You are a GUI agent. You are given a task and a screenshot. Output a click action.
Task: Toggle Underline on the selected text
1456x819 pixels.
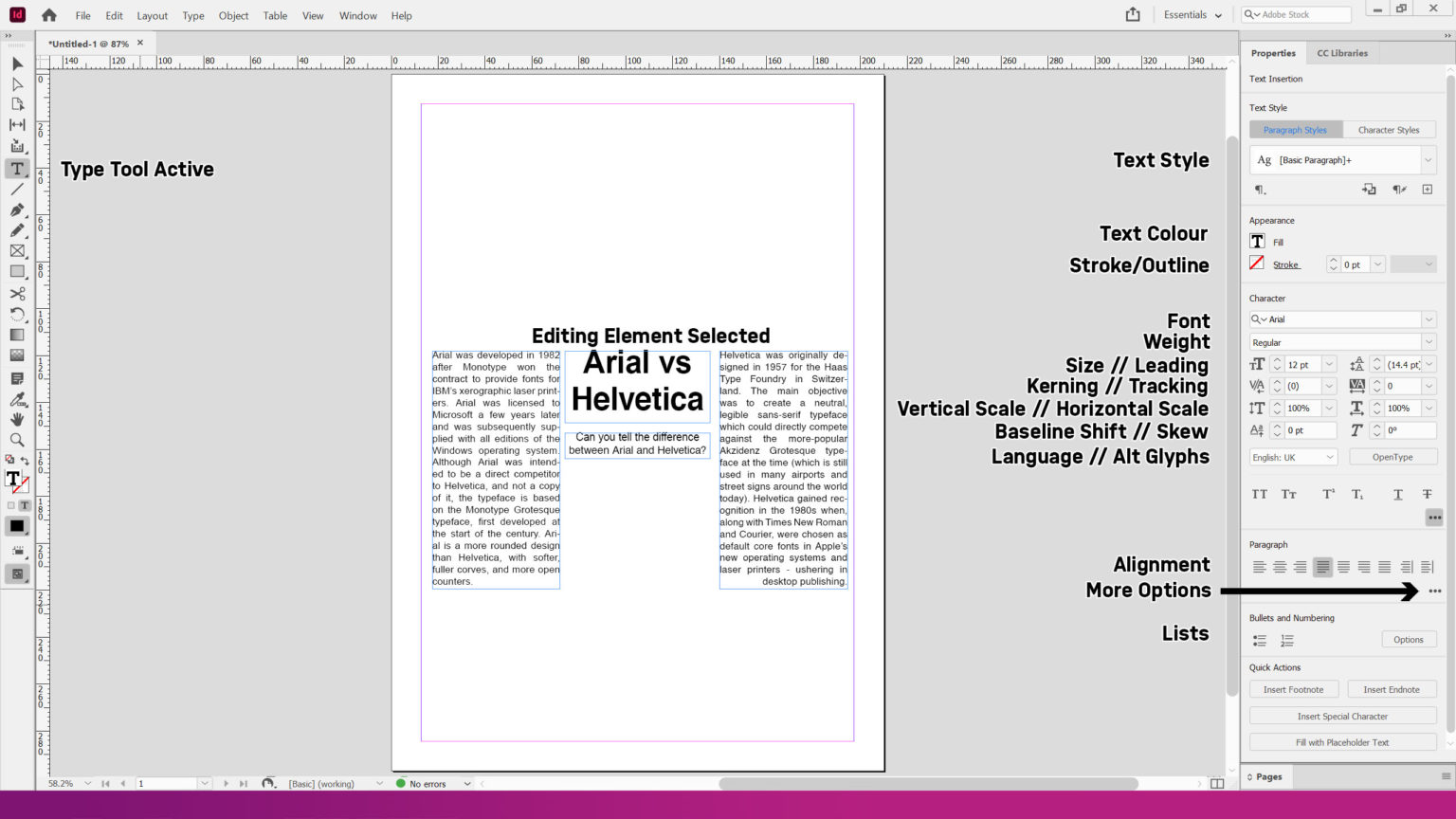[x=1397, y=494]
